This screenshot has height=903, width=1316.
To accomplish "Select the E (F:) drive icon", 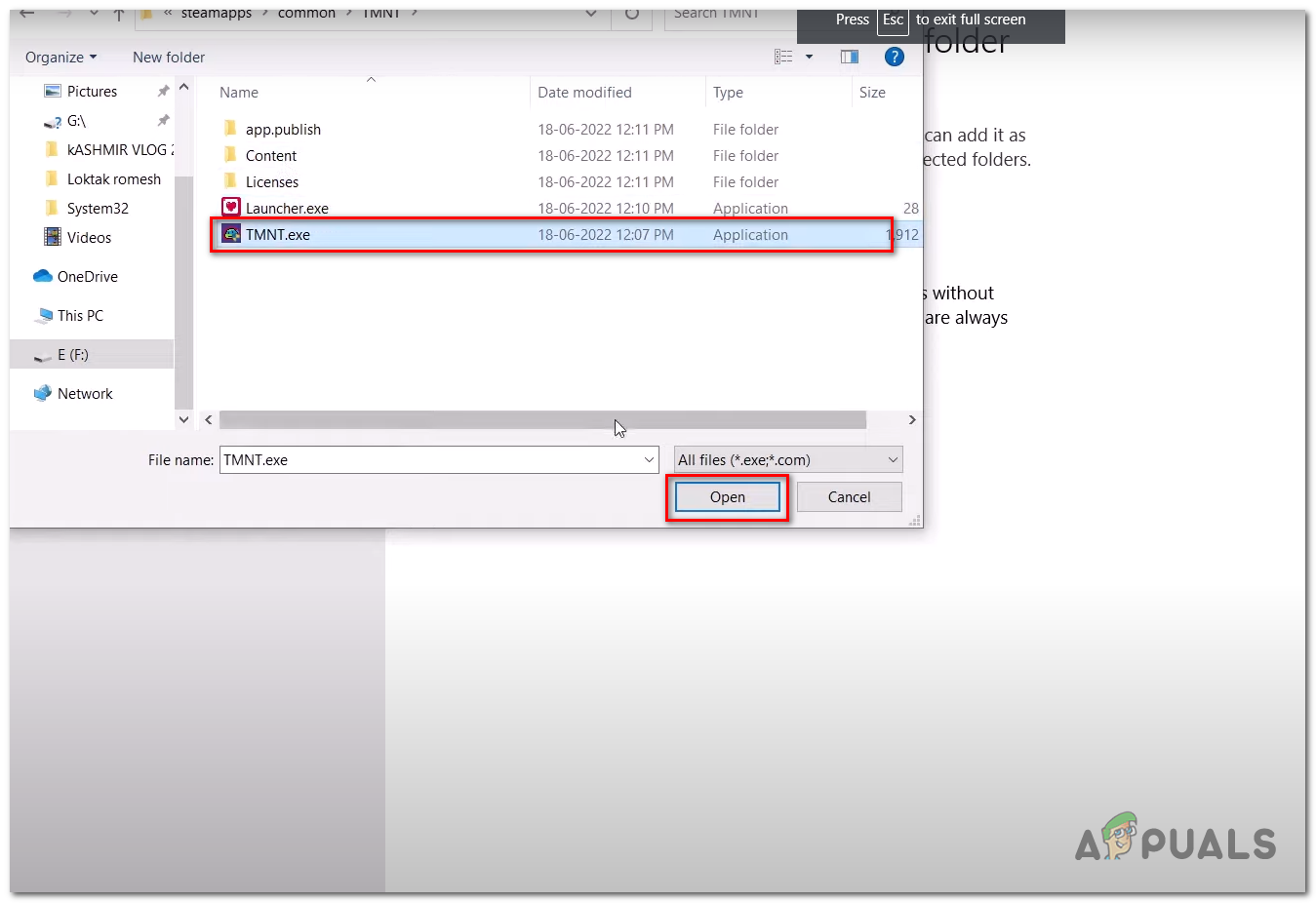I will 43,355.
